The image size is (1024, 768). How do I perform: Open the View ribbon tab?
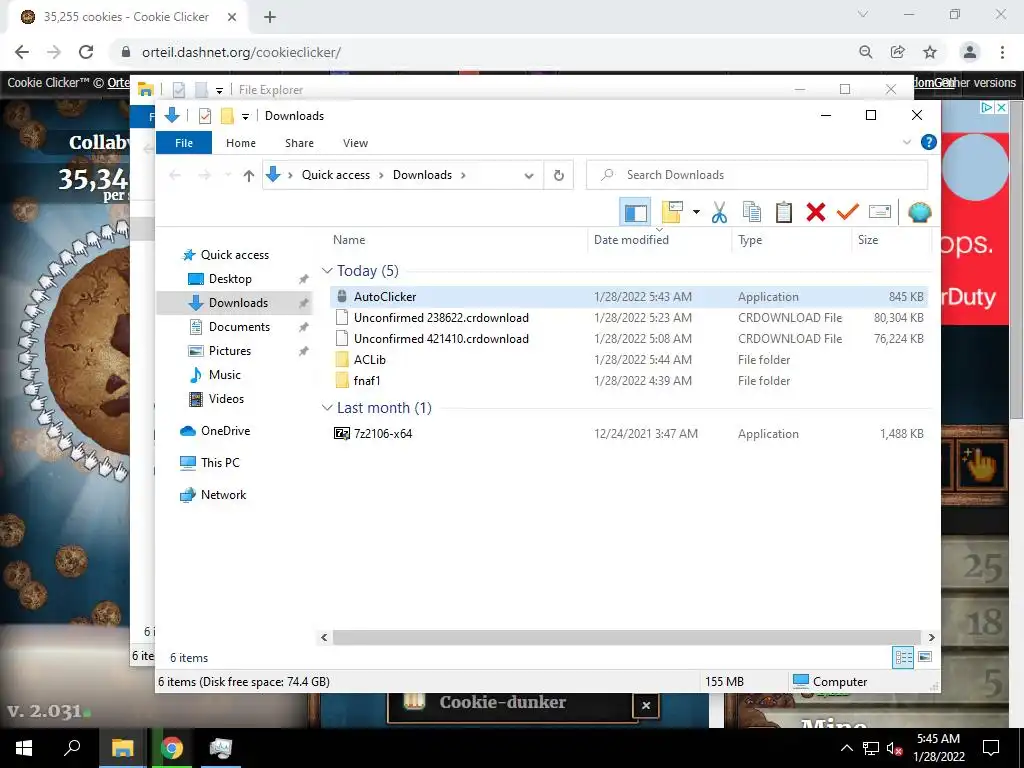click(355, 143)
